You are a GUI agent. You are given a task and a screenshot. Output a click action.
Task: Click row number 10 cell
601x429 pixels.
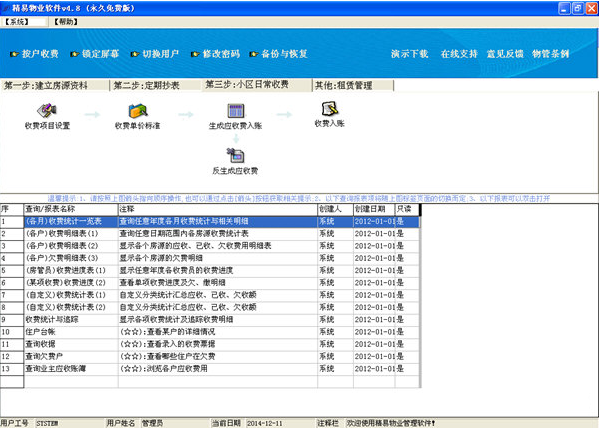[x=12, y=332]
